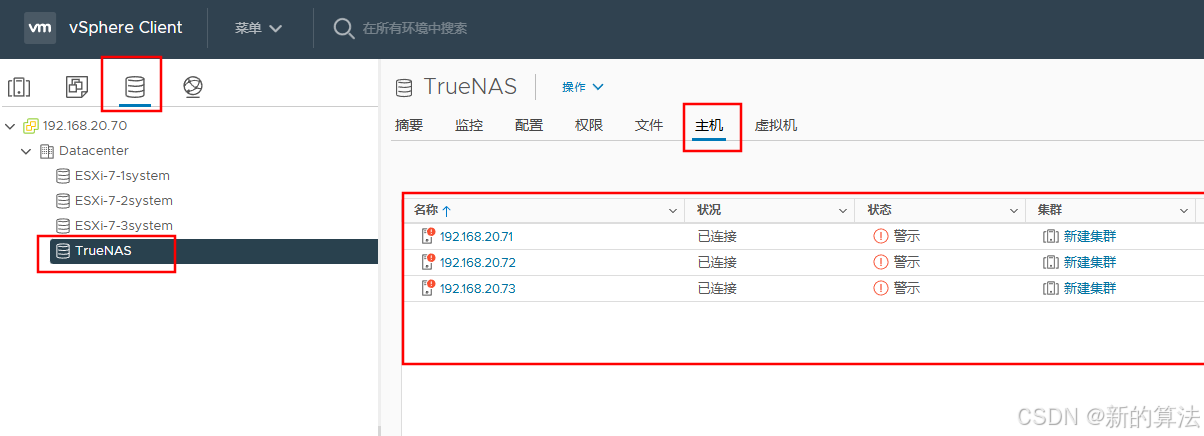
Task: Click the warning status icon in 192.168.20.73 row
Action: click(881, 288)
